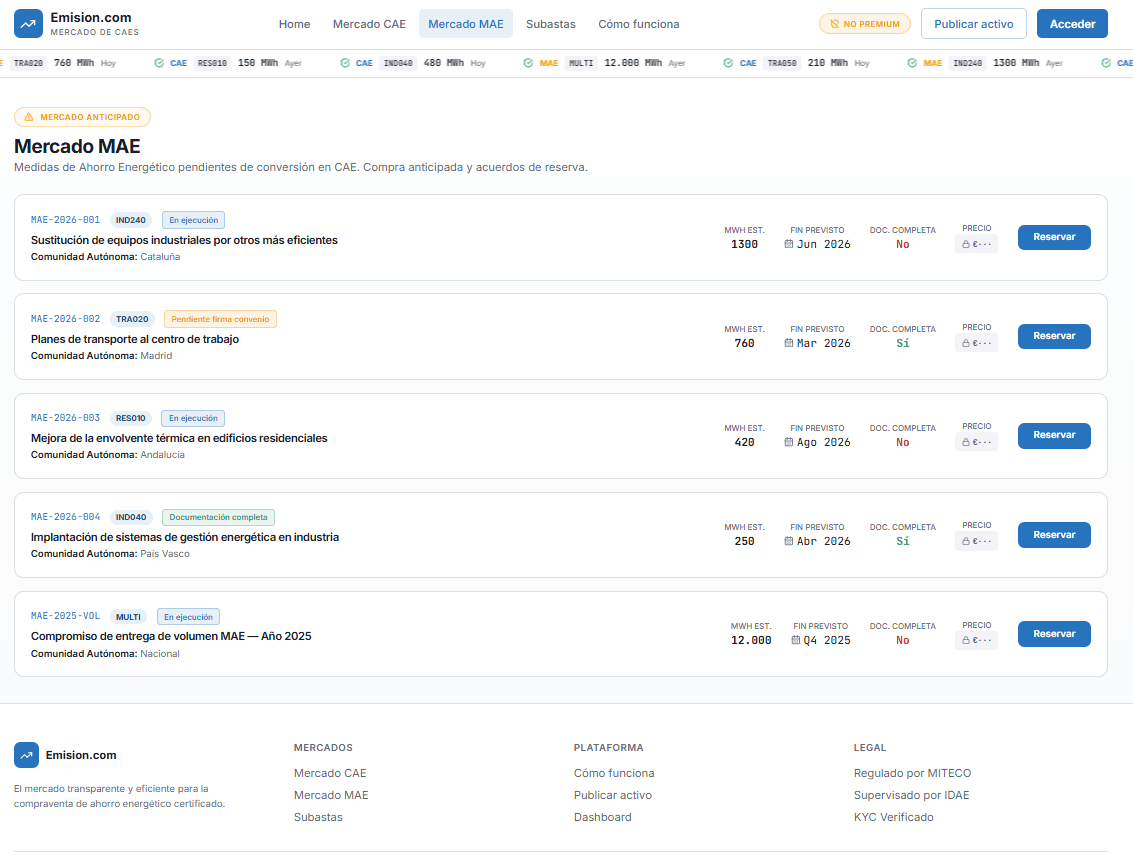Screen dimensions: 1133x860
Task: Open footer link Regulado por MITECO
Action: (x=912, y=773)
